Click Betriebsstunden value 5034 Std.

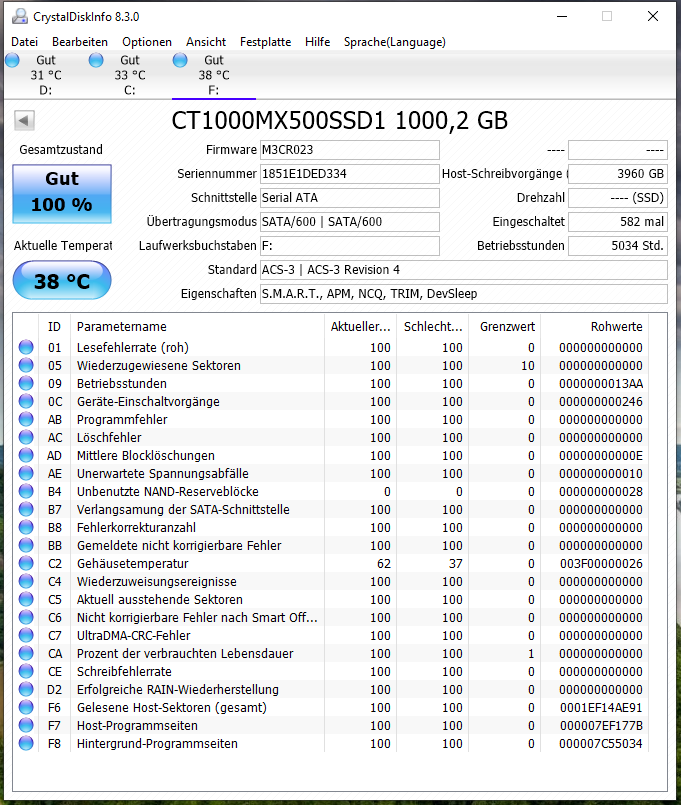pyautogui.click(x=618, y=246)
